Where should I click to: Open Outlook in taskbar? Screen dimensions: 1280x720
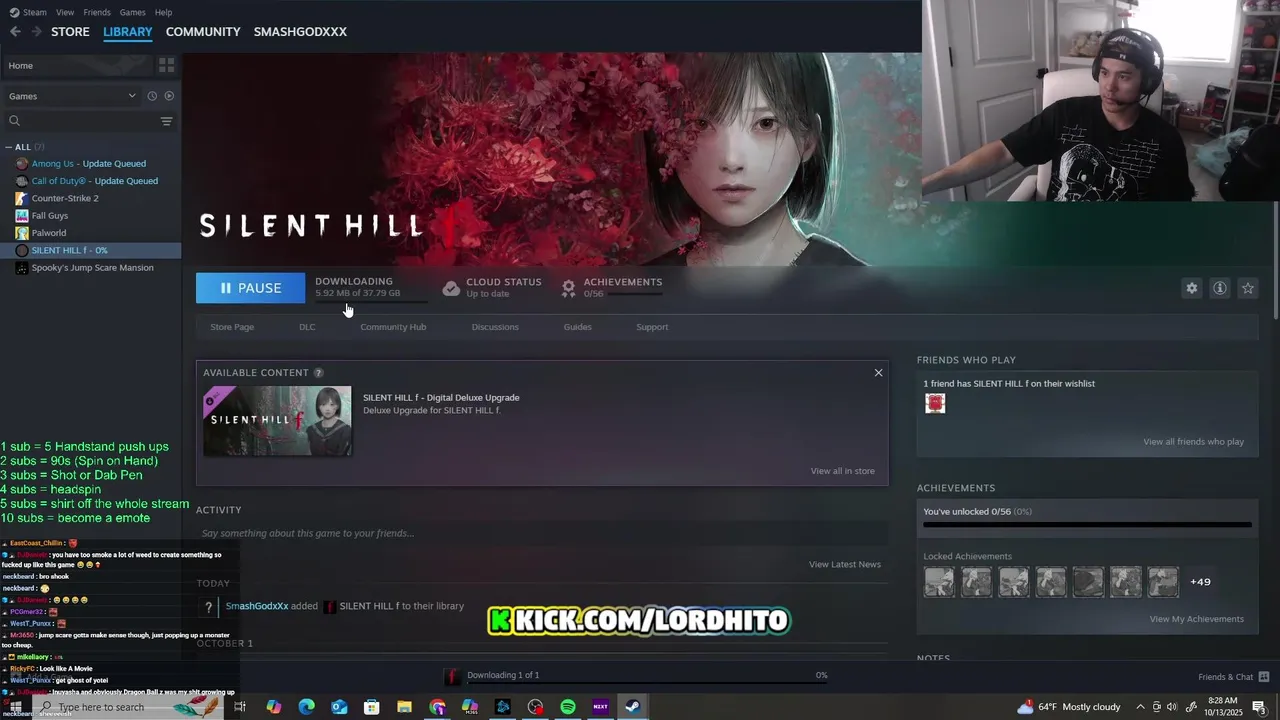[x=339, y=707]
